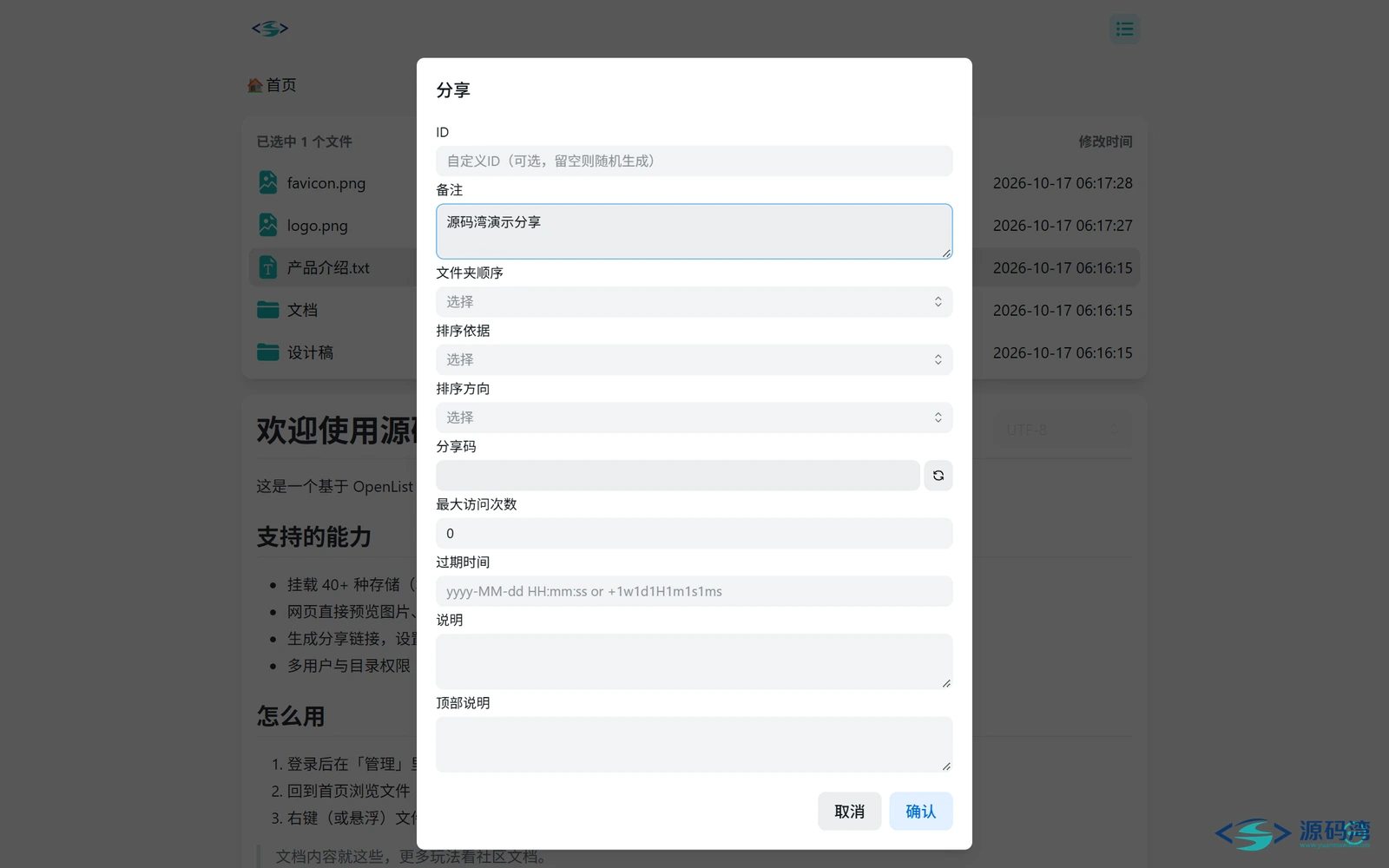This screenshot has width=1389, height=868.
Task: Click the 设计稿 folder icon
Action: pos(268,352)
